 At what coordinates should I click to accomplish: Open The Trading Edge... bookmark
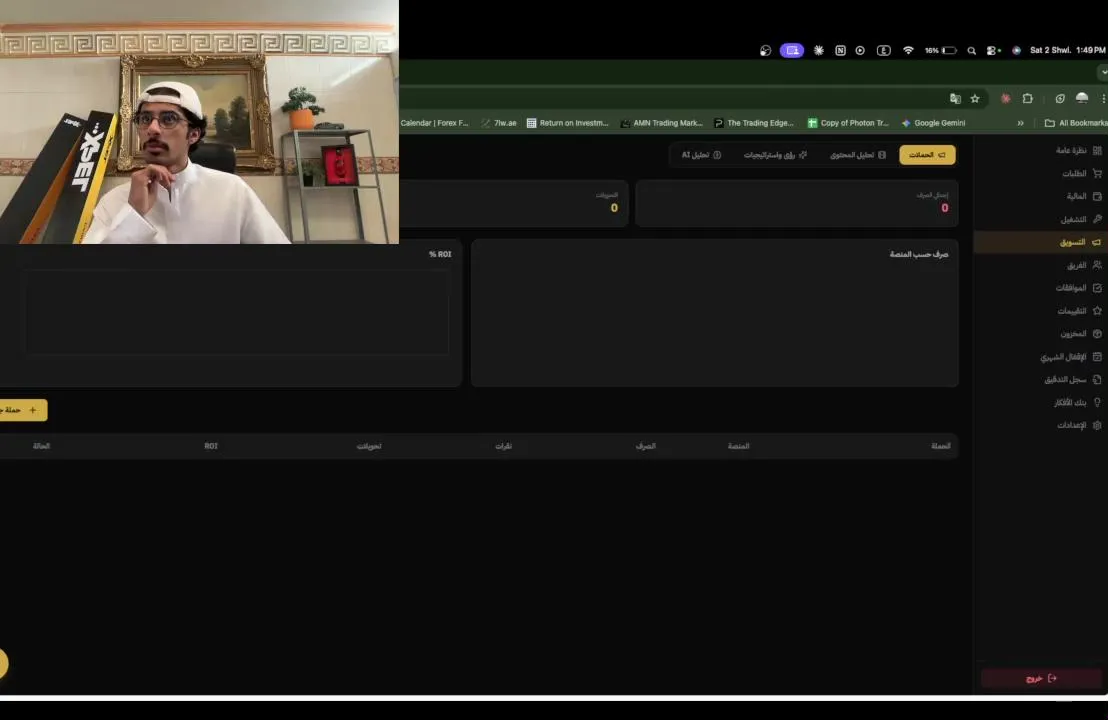point(754,123)
